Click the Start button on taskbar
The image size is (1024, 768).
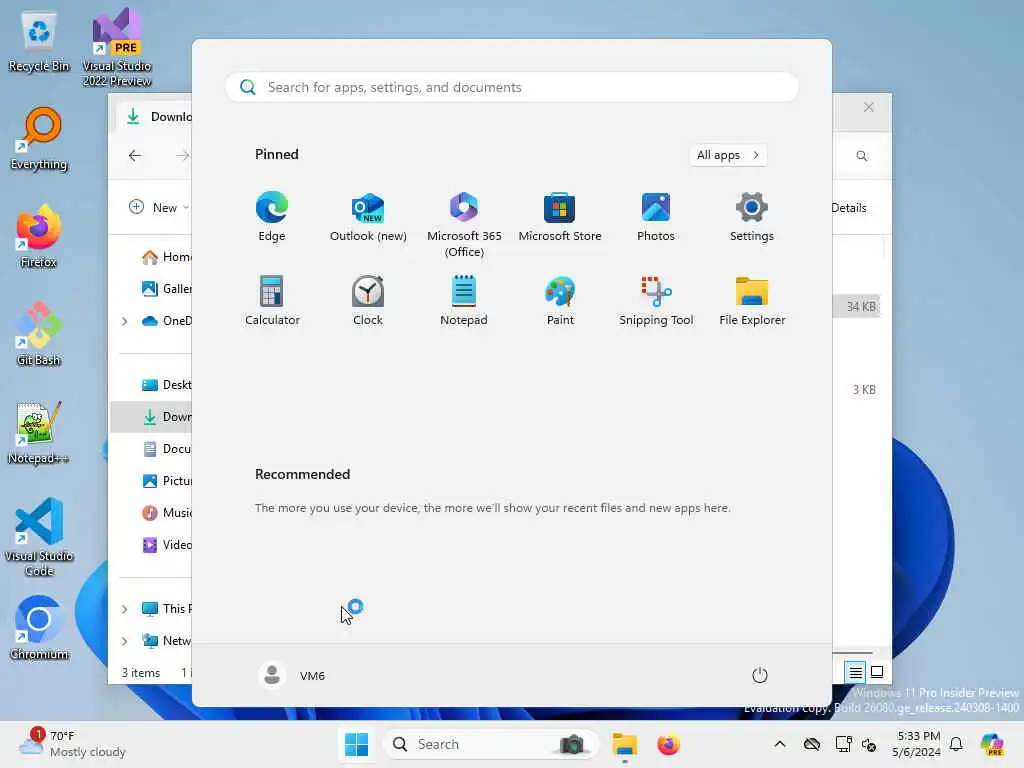pyautogui.click(x=357, y=744)
